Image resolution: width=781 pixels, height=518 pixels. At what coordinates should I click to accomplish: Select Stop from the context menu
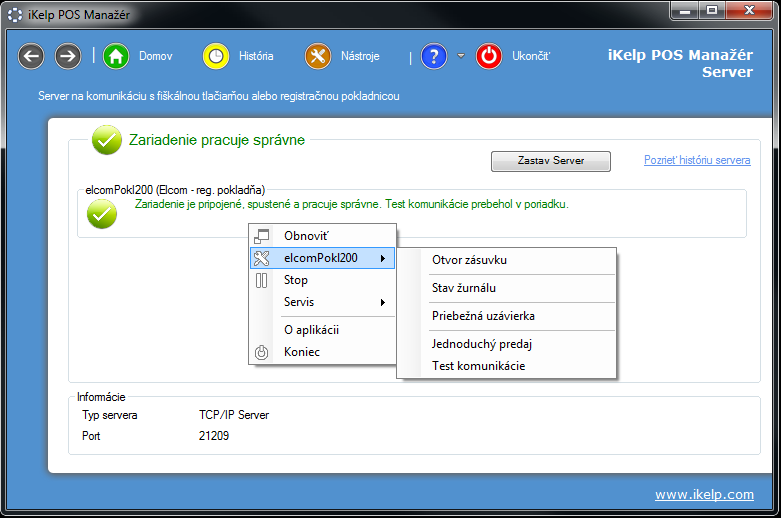click(x=296, y=280)
